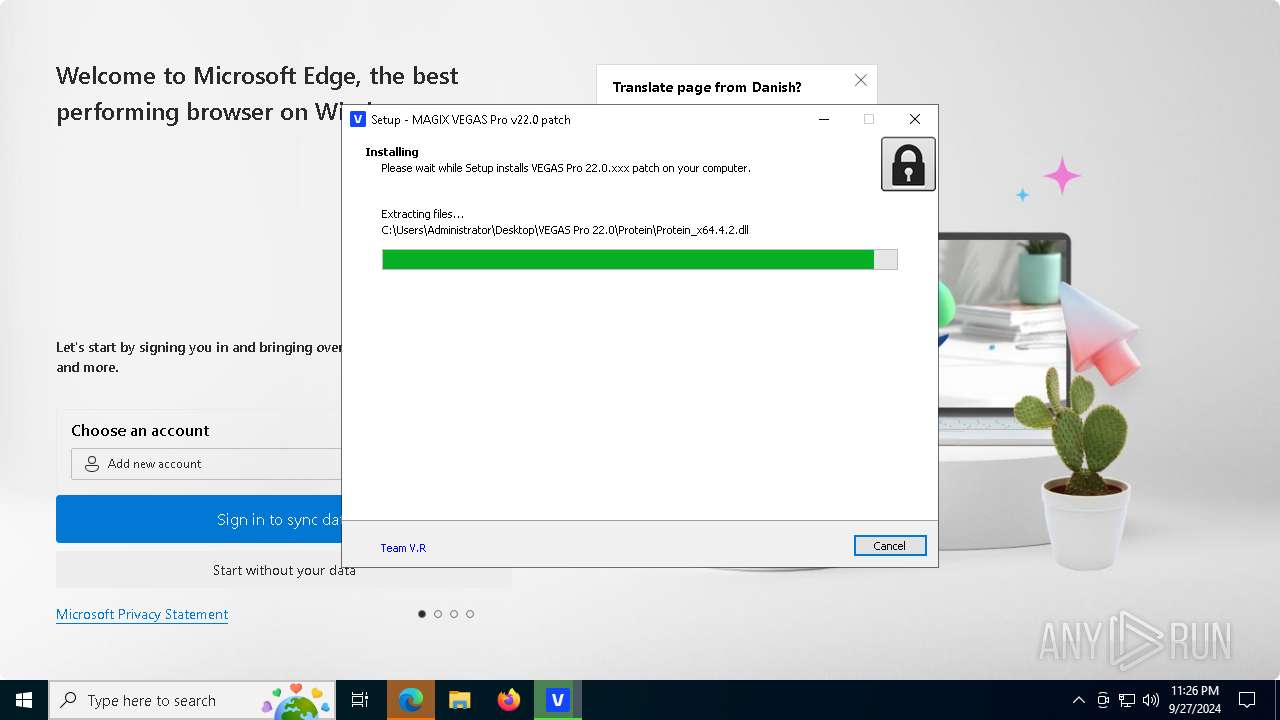Open File Explorer from taskbar

click(x=460, y=700)
